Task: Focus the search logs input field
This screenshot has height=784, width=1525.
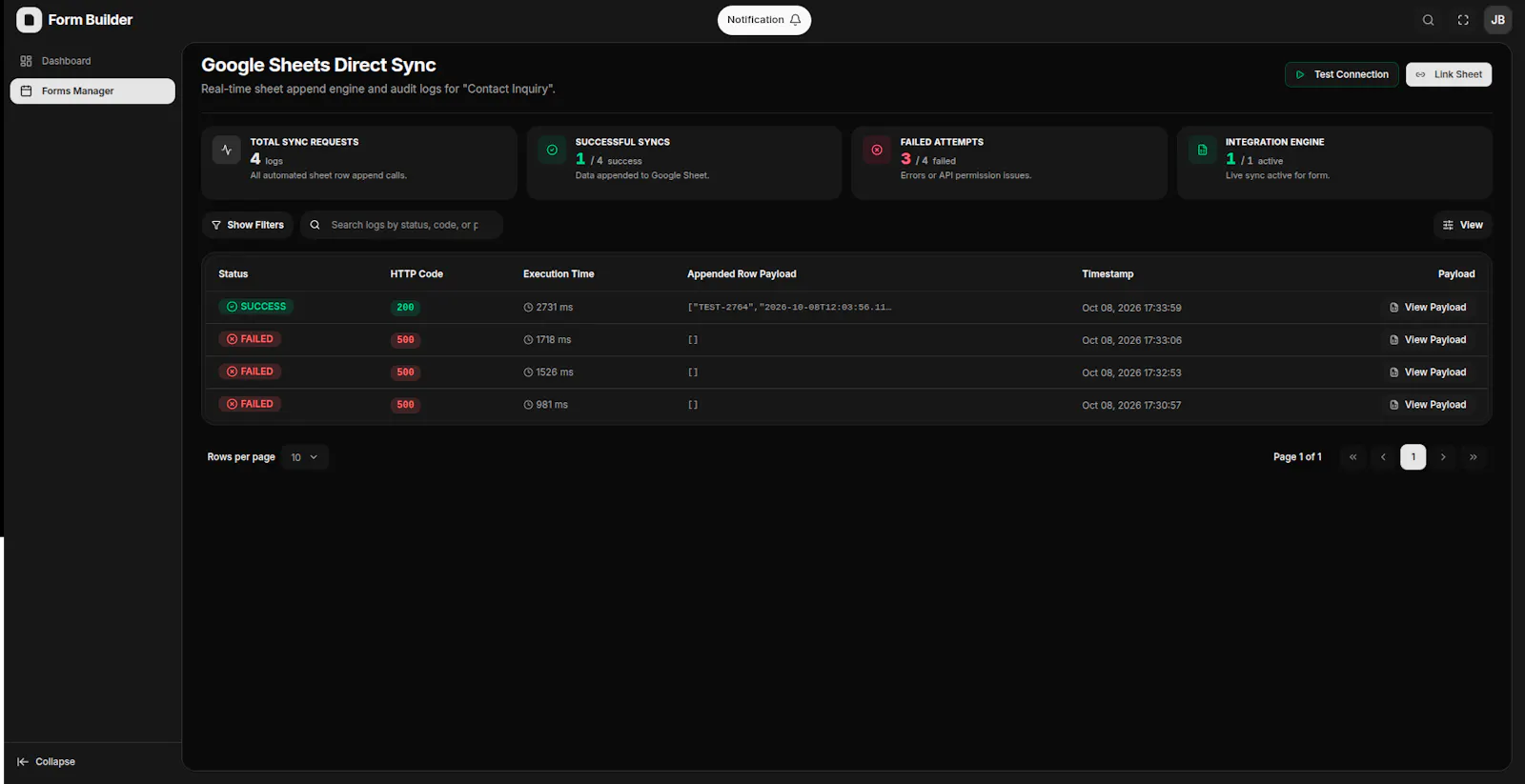Action: click(401, 225)
